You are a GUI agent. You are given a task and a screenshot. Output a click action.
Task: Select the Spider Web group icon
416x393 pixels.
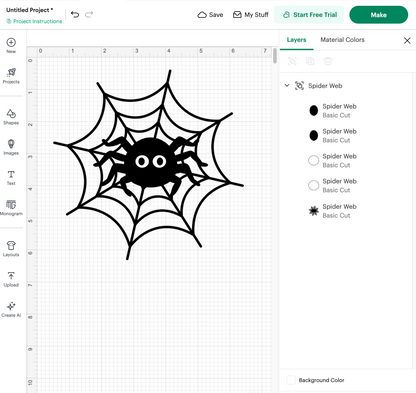(299, 86)
